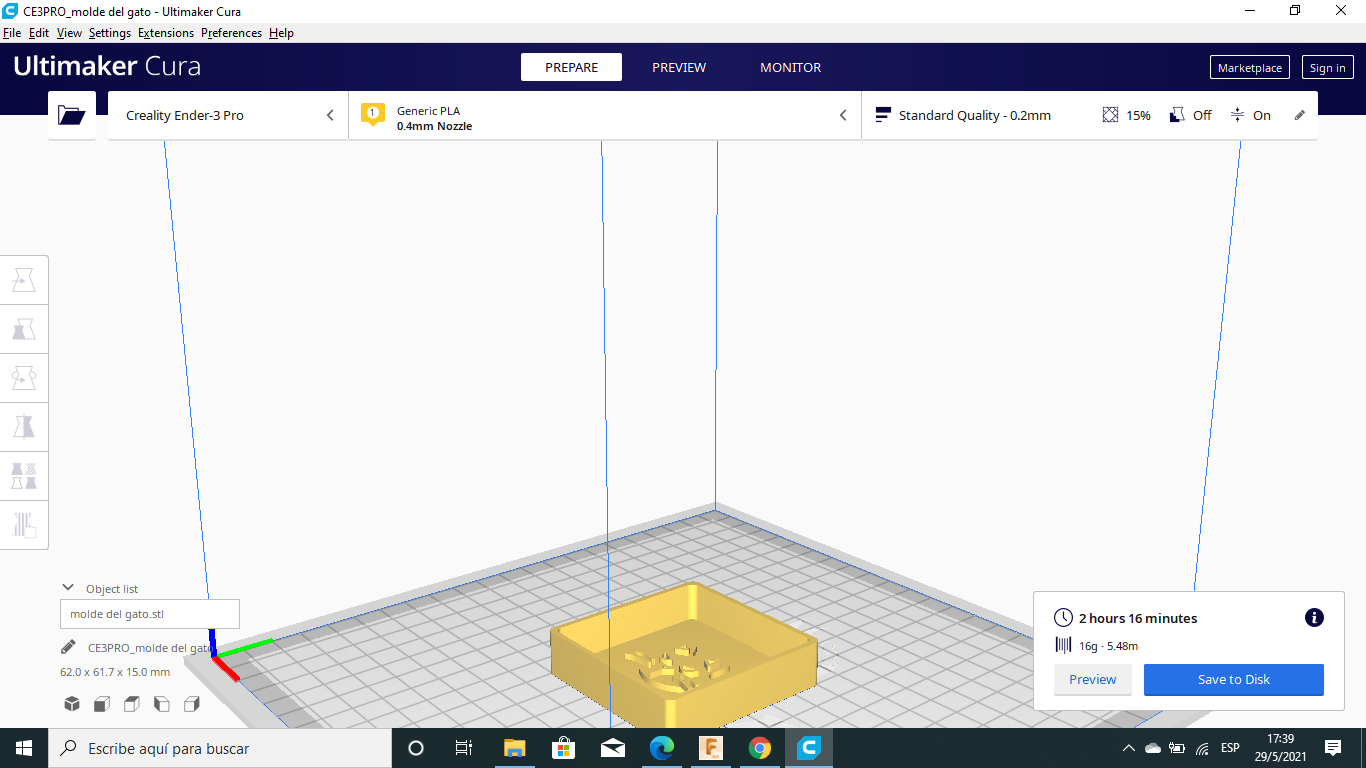Select the Rotate tool in left toolbar
The width and height of the screenshot is (1366, 768).
pos(24,378)
